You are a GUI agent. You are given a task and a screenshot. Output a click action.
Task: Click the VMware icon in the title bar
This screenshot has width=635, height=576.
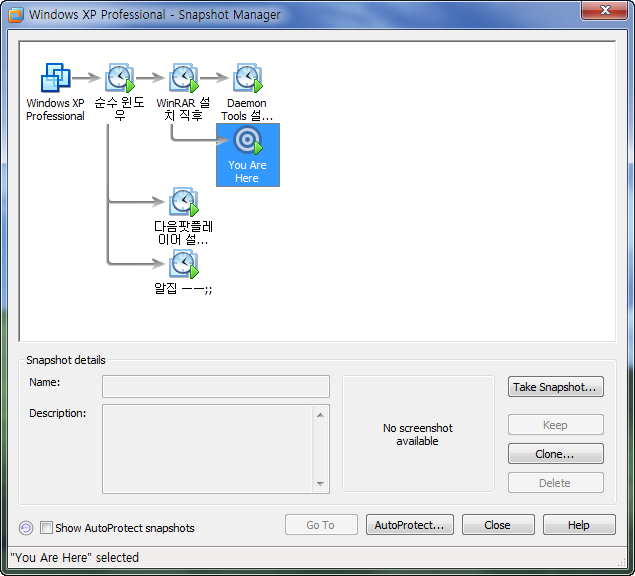click(16, 15)
